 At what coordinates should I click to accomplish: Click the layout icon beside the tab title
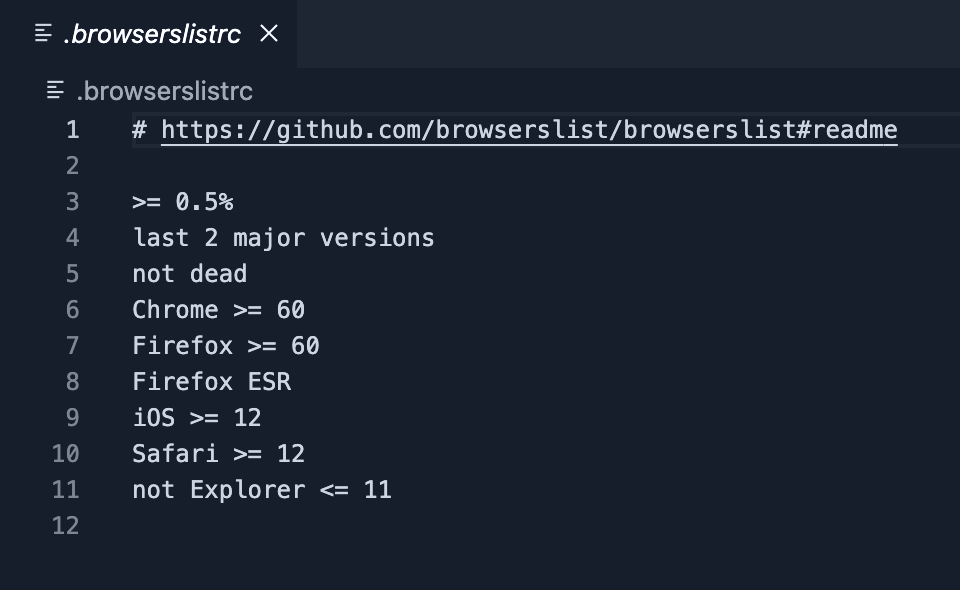(41, 33)
